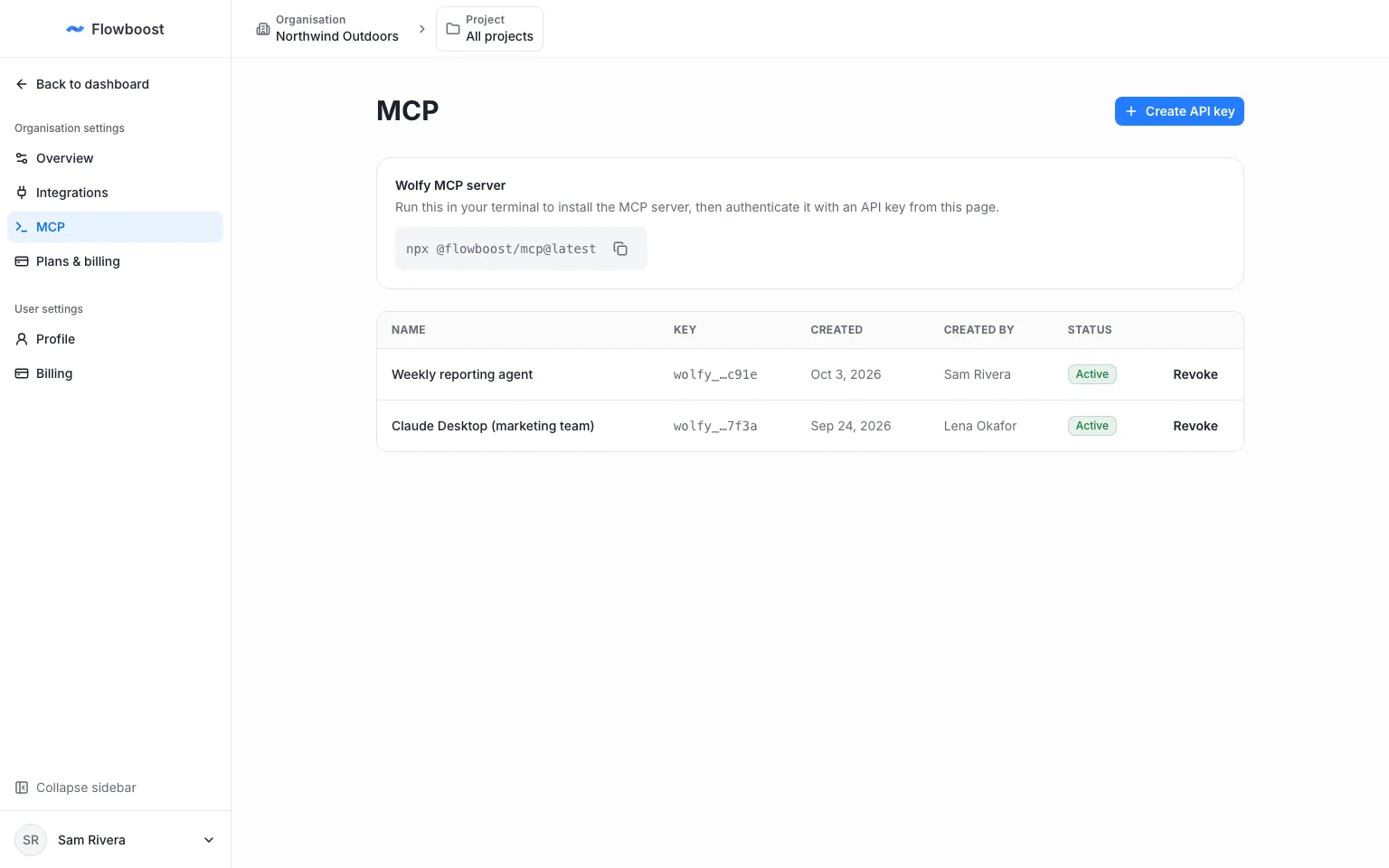Open the Northwind Outdoors organisation breadcrumb
Image resolution: width=1389 pixels, height=868 pixels.
327,29
